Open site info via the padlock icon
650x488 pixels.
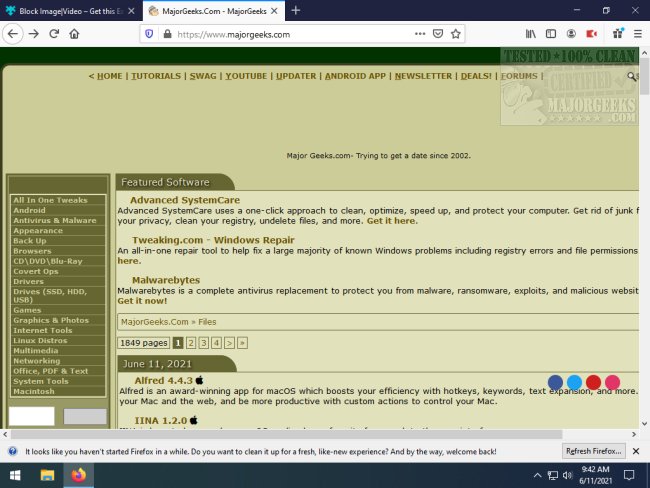167,34
